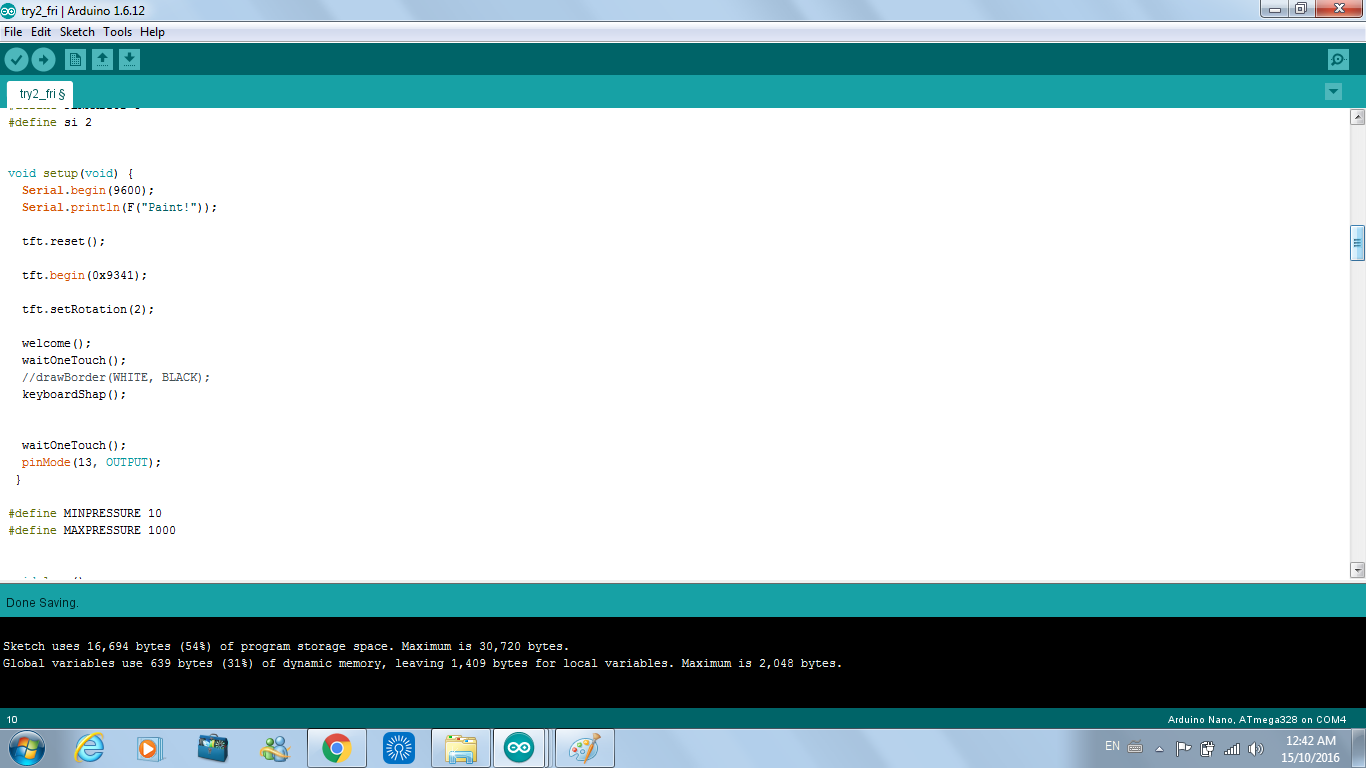Open Windows Explorer folder in taskbar
The width and height of the screenshot is (1366, 768).
[x=461, y=748]
